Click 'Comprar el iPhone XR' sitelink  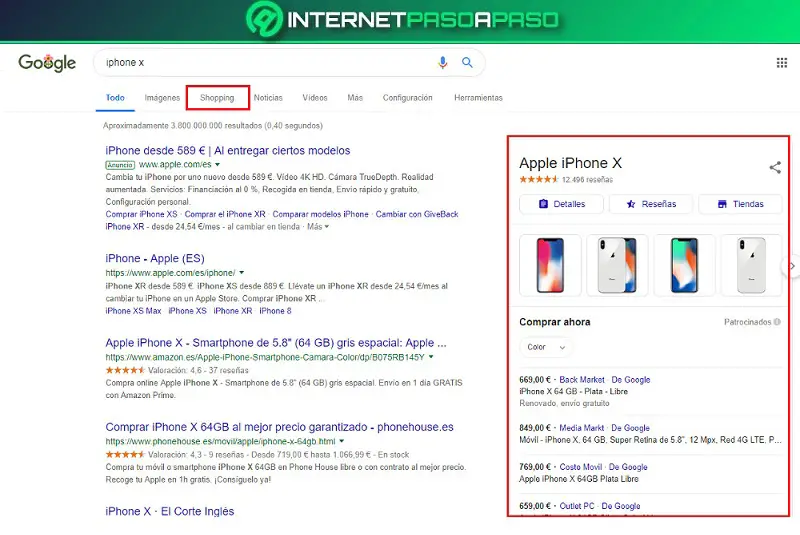[x=225, y=214]
